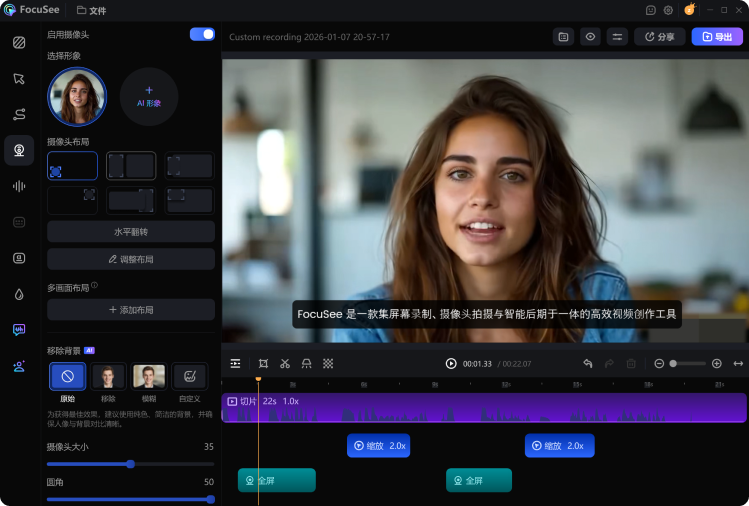The height and width of the screenshot is (506, 749).
Task: Select 模糊 background blur option
Action: coord(149,377)
